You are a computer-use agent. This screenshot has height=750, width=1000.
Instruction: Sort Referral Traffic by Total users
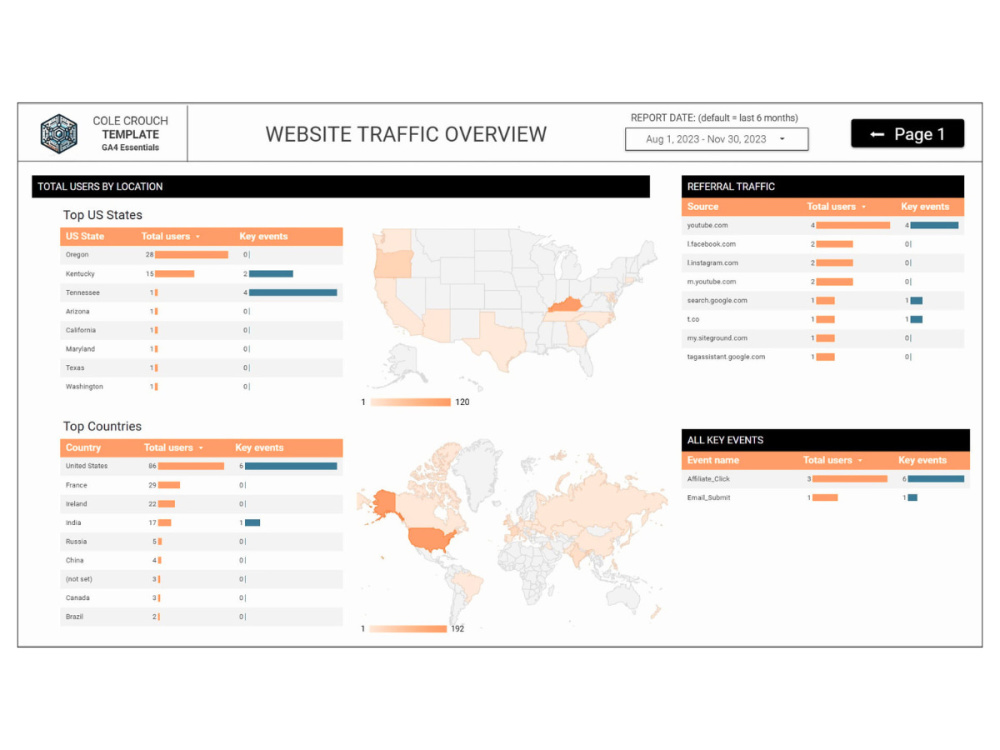pyautogui.click(x=836, y=207)
